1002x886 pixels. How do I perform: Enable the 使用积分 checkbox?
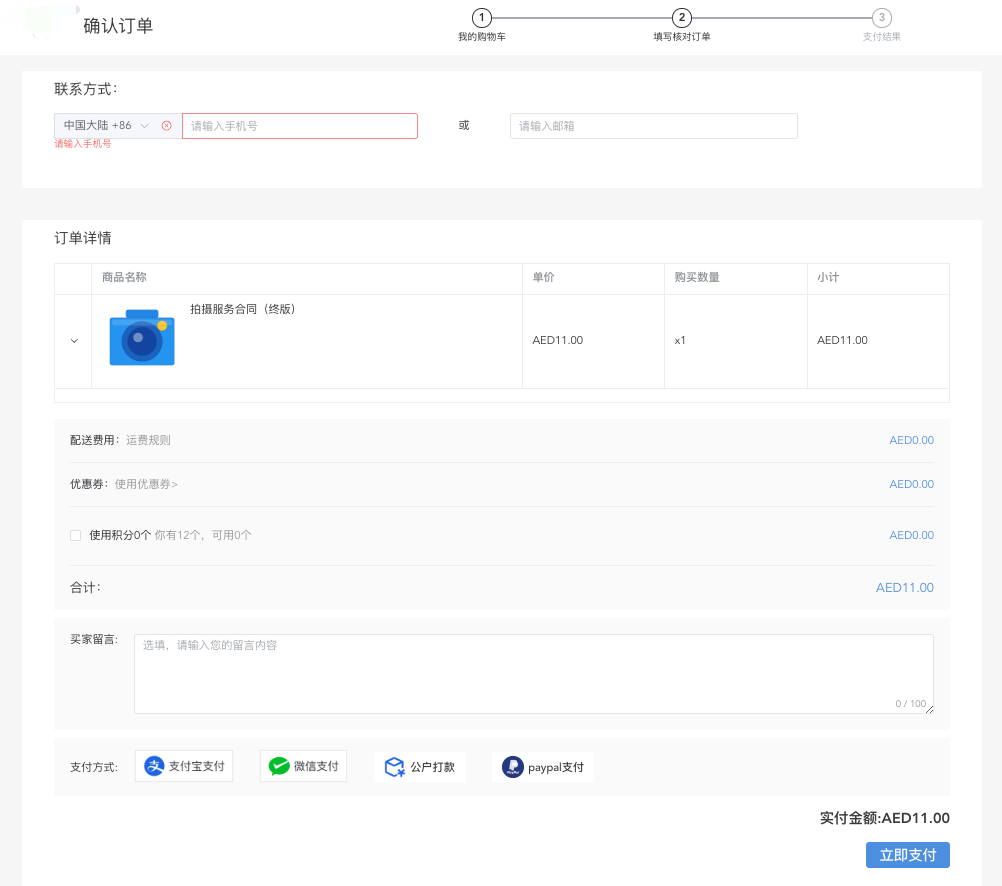(75, 536)
